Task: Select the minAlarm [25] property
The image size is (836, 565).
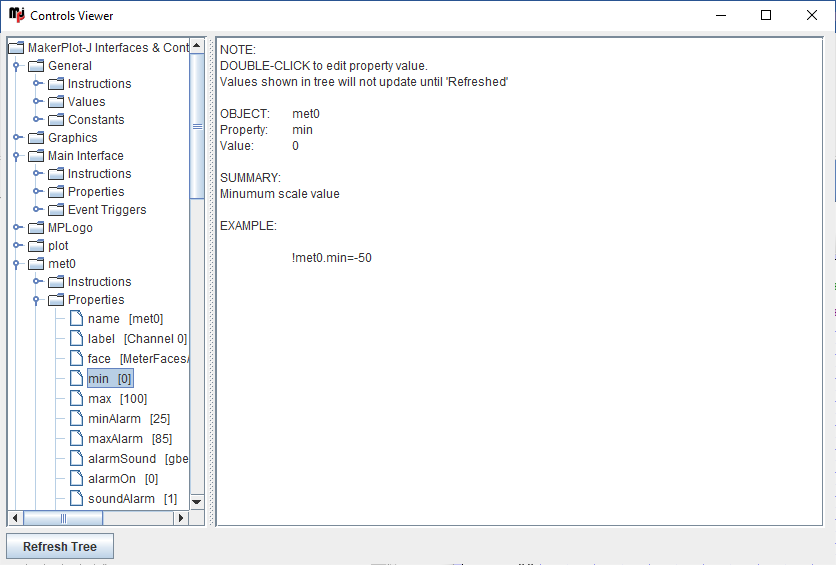Action: [x=129, y=419]
